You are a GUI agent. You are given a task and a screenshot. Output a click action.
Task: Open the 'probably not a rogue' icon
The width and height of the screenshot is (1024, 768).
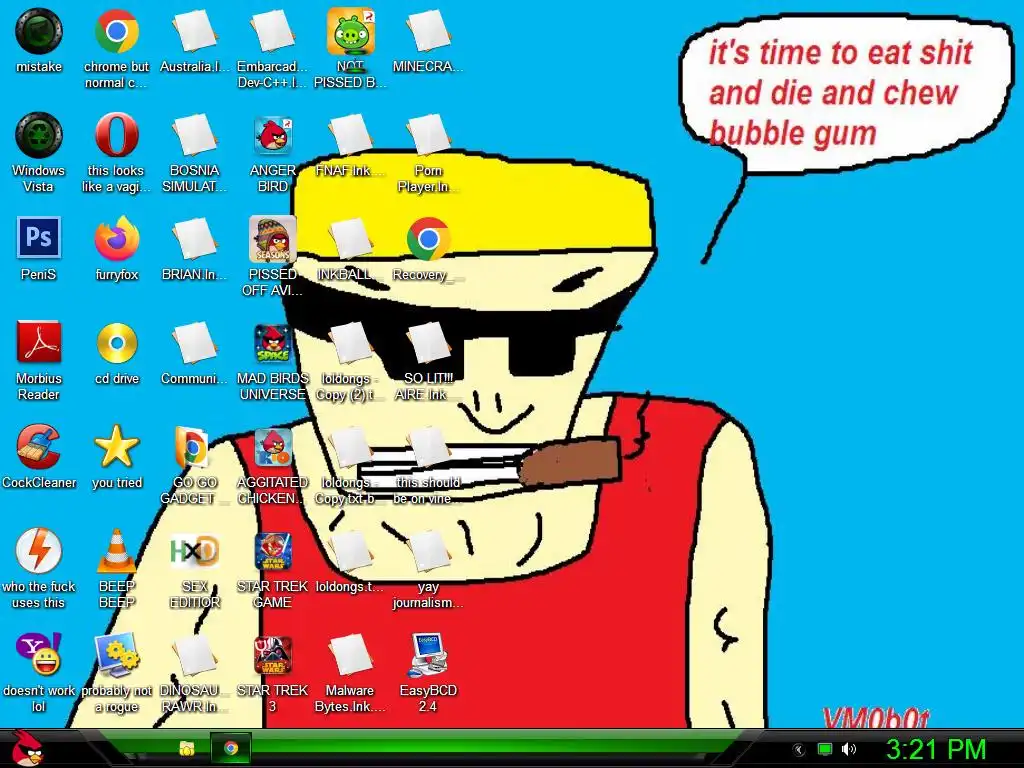coord(116,654)
